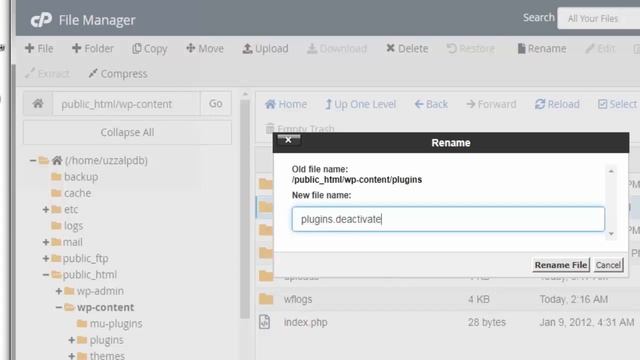Click the dialog scrollbar up arrow
The height and width of the screenshot is (360, 640).
(611, 171)
